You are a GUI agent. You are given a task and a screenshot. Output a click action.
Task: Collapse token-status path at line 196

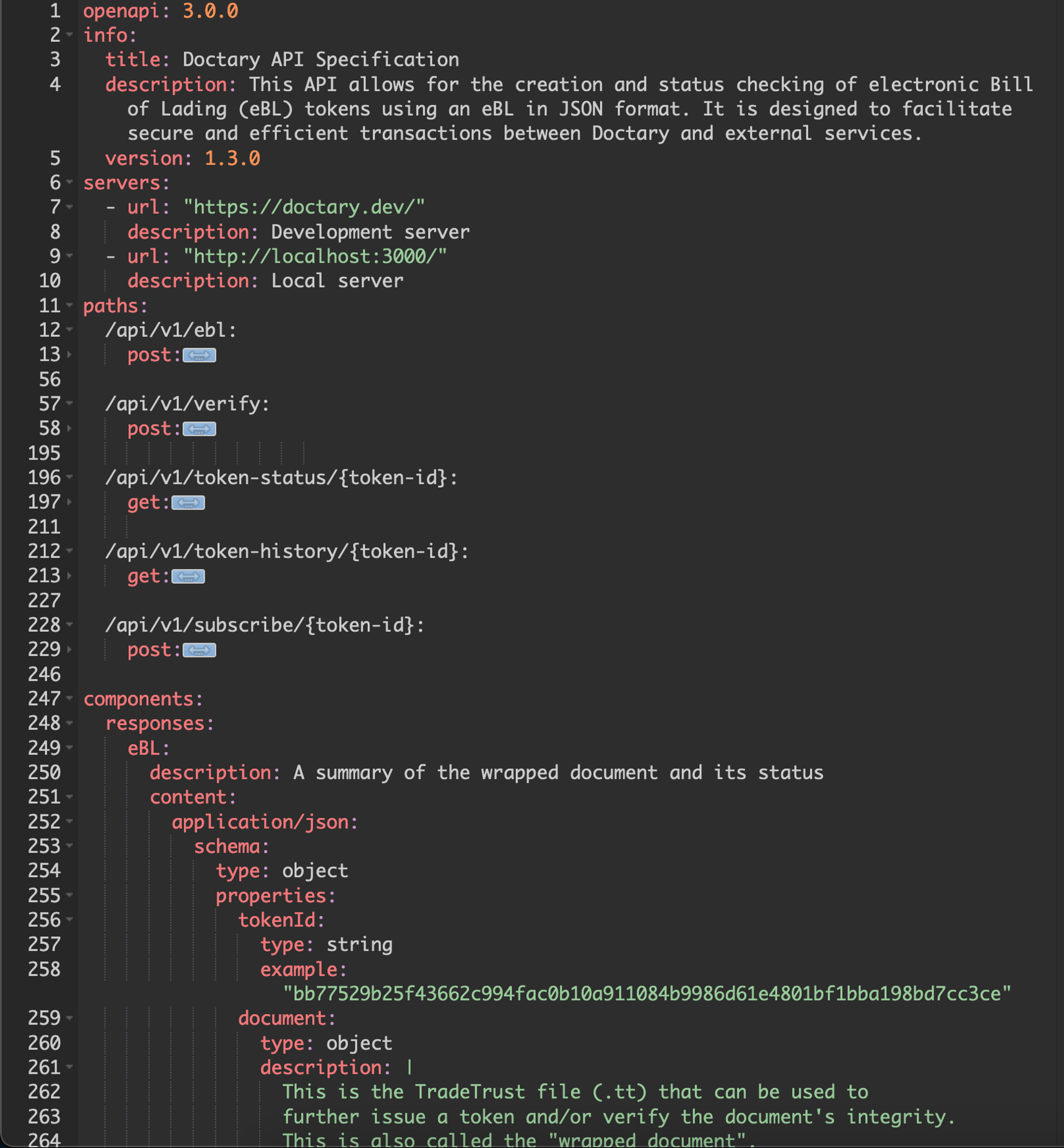click(70, 477)
